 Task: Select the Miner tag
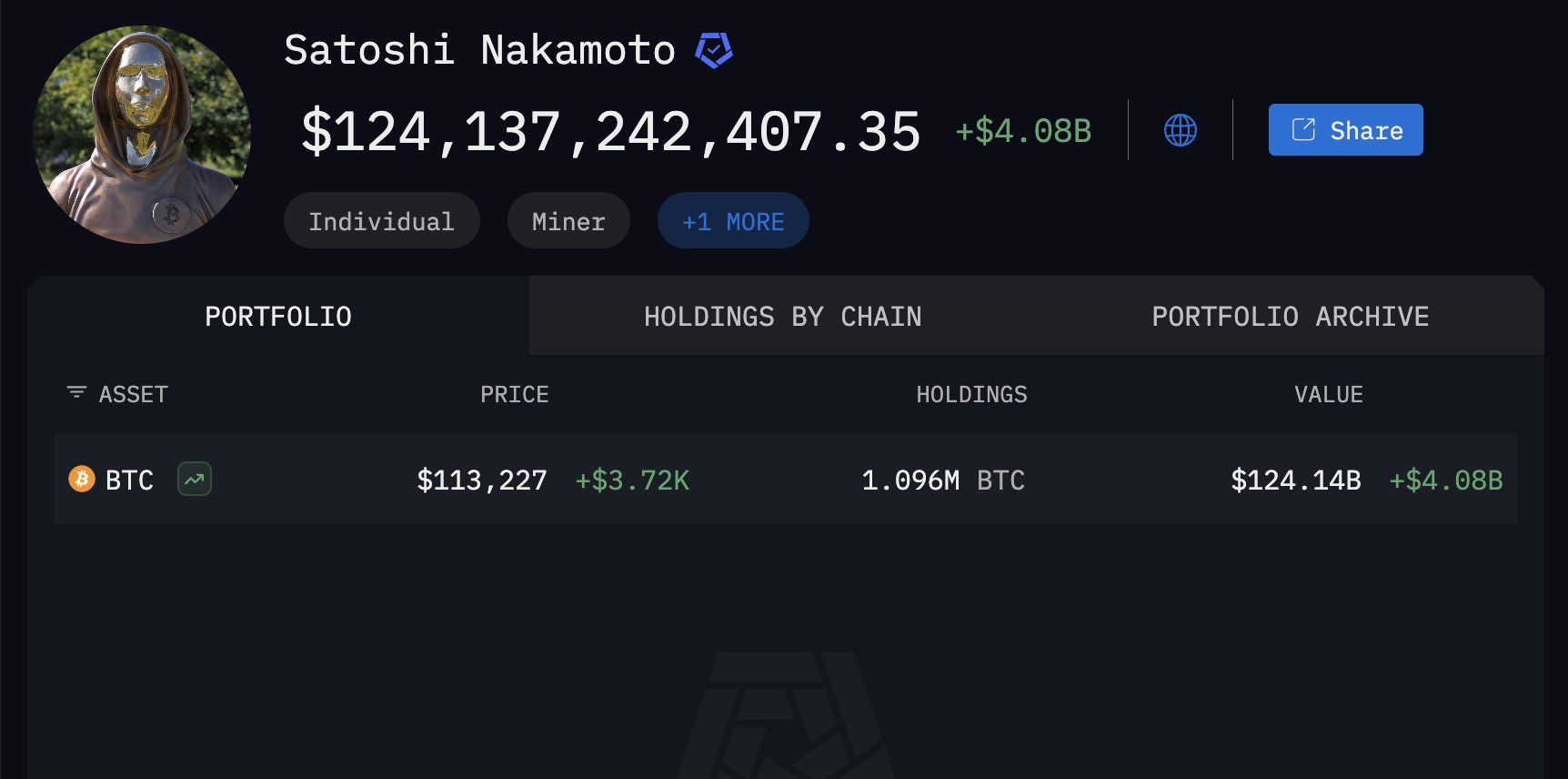[x=568, y=221]
